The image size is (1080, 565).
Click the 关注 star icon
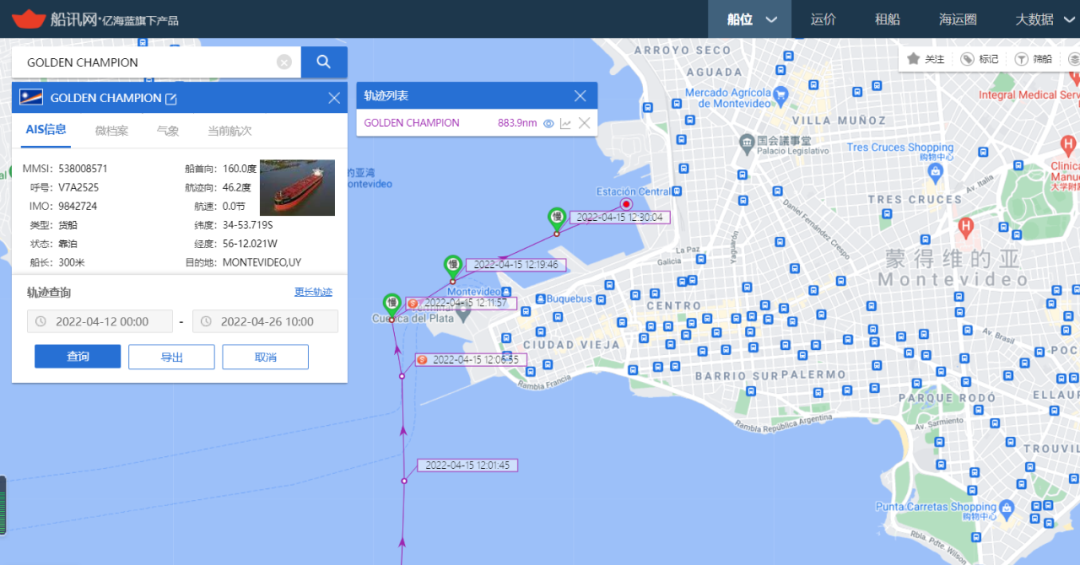913,59
